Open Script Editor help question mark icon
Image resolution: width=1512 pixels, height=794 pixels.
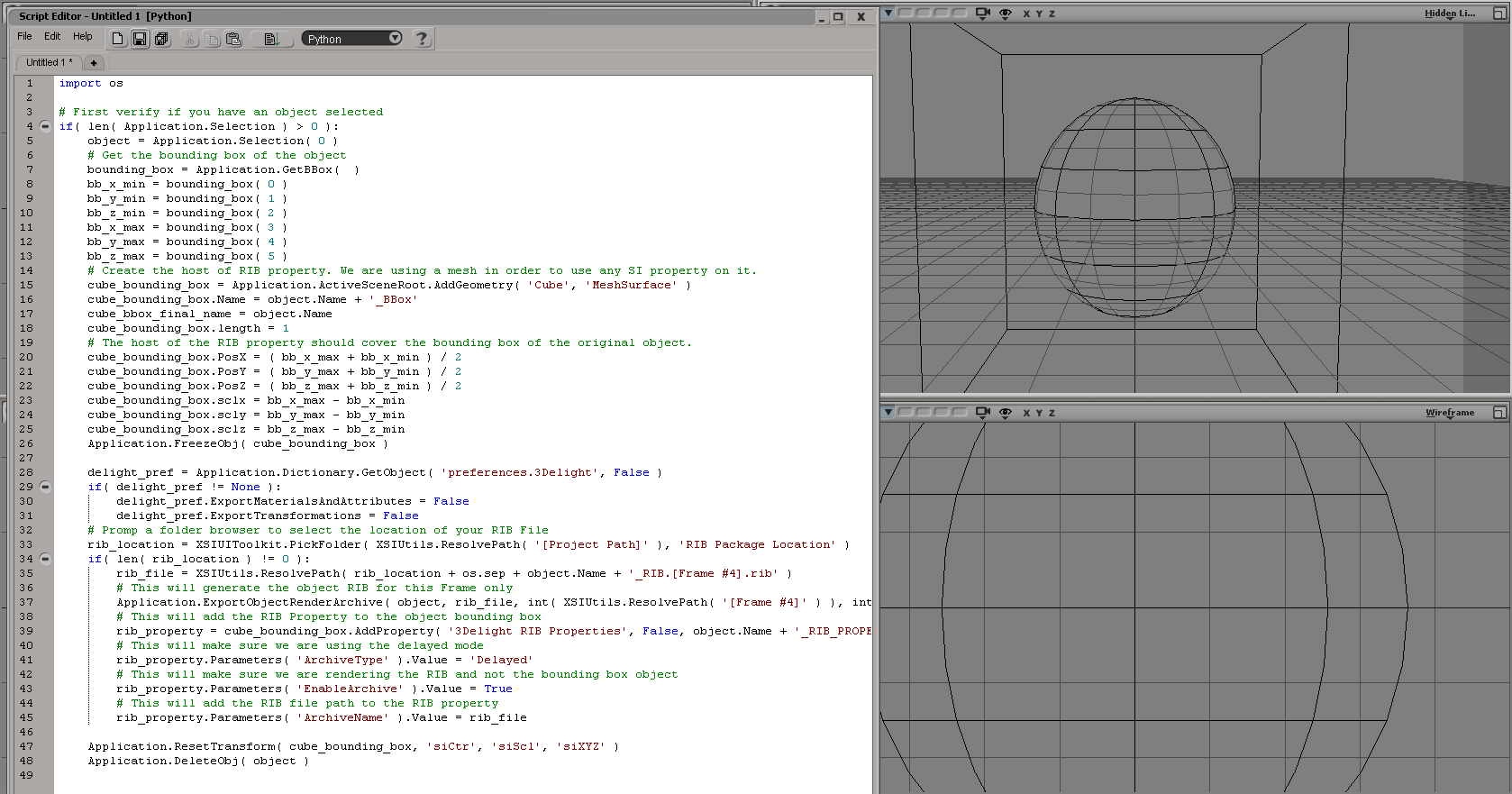(422, 38)
